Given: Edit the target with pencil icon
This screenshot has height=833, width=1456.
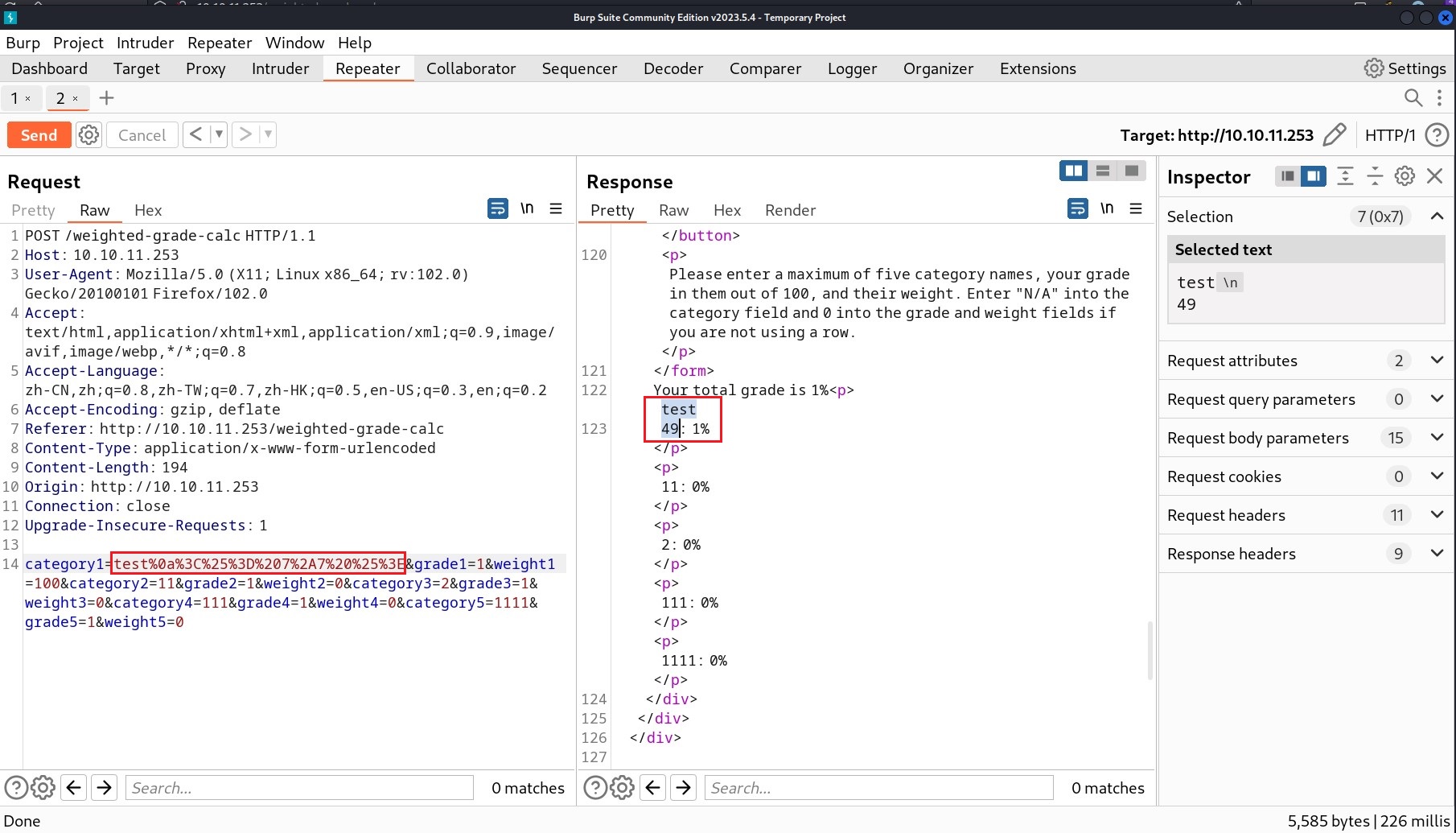Looking at the screenshot, I should pos(1334,135).
